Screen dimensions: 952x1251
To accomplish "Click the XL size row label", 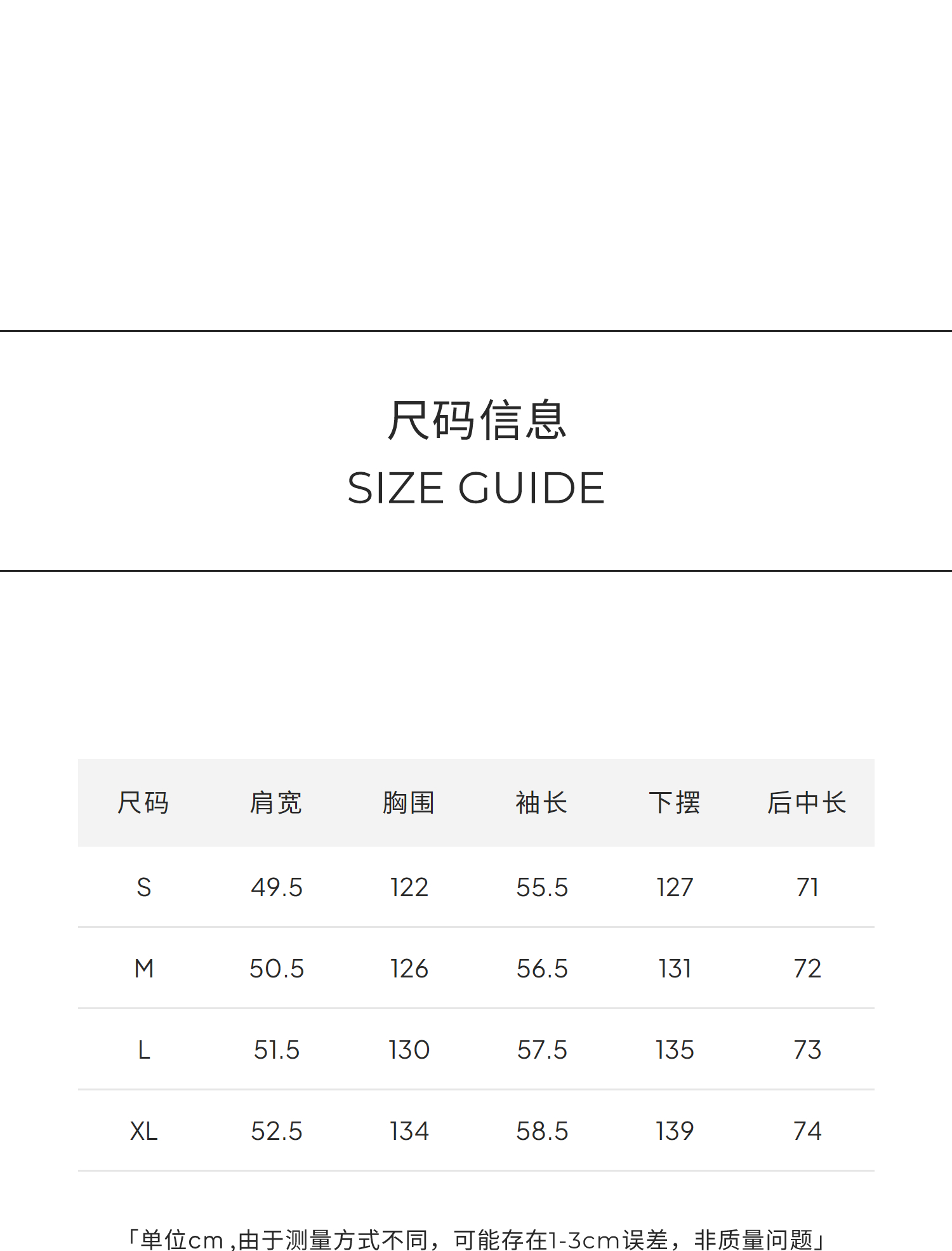I will pyautogui.click(x=144, y=1131).
